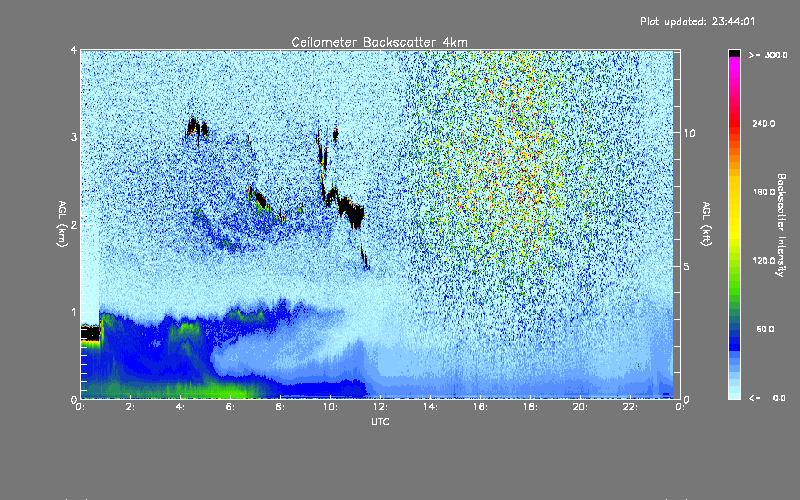Click the '4' label on the km axis

click(x=74, y=50)
